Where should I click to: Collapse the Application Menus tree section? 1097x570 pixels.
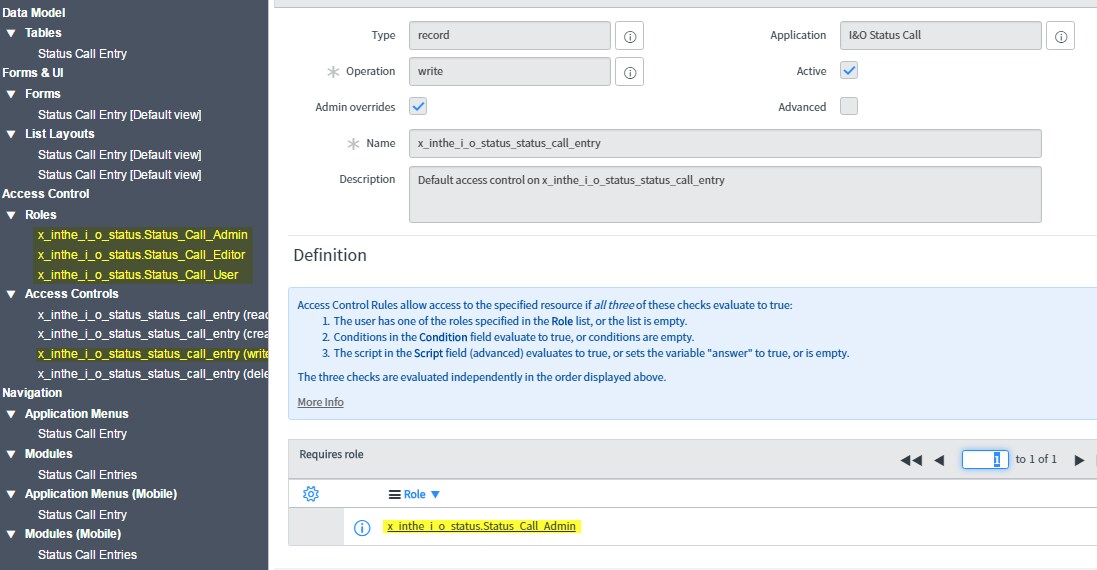(10, 414)
